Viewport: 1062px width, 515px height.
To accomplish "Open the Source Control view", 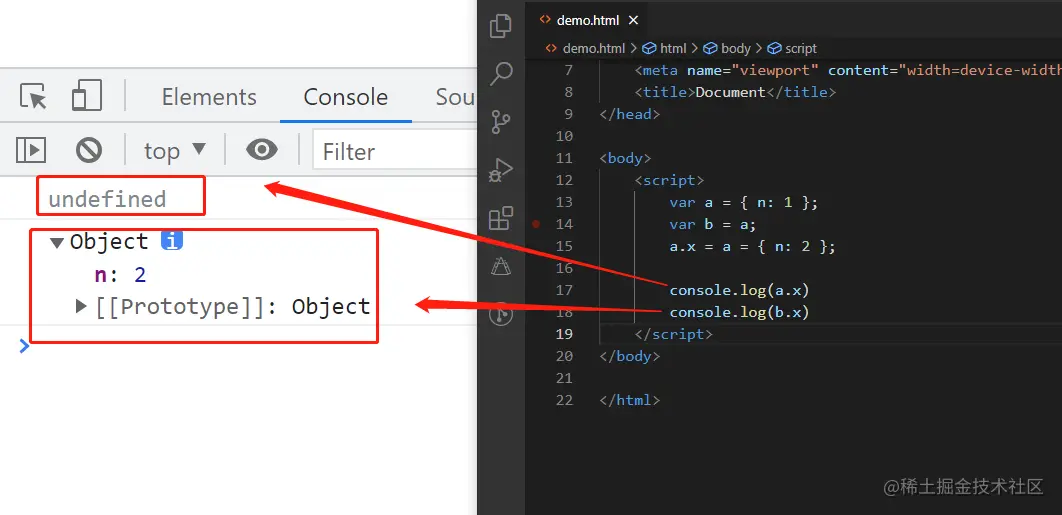I will pyautogui.click(x=501, y=122).
